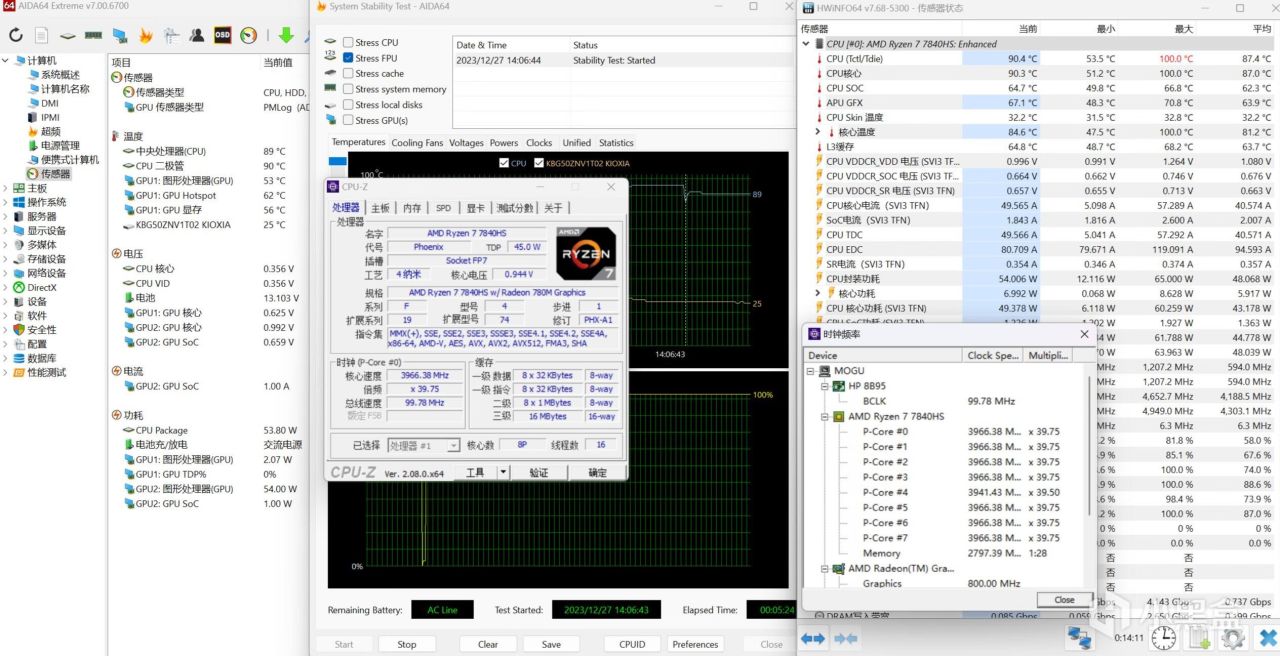Viewport: 1280px width, 656px height.
Task: Click Clear button in stability test
Action: point(488,644)
